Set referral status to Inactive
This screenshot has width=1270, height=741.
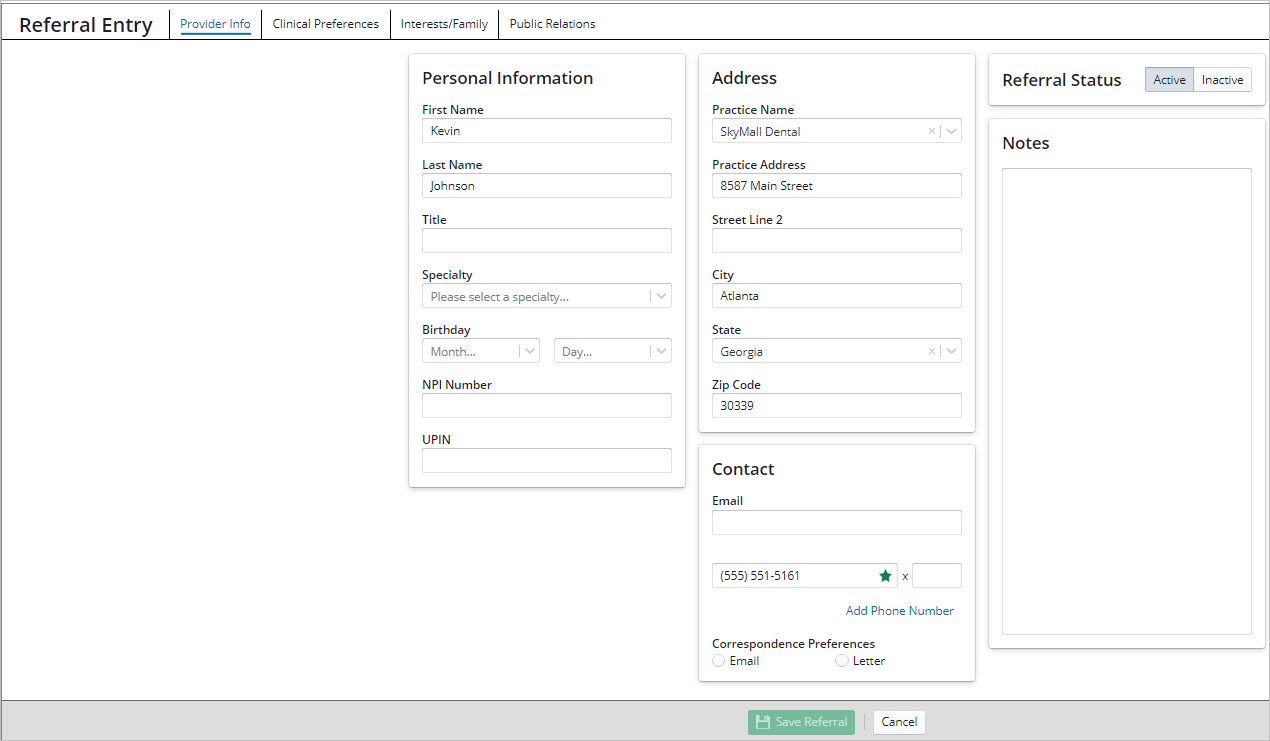[x=1222, y=79]
